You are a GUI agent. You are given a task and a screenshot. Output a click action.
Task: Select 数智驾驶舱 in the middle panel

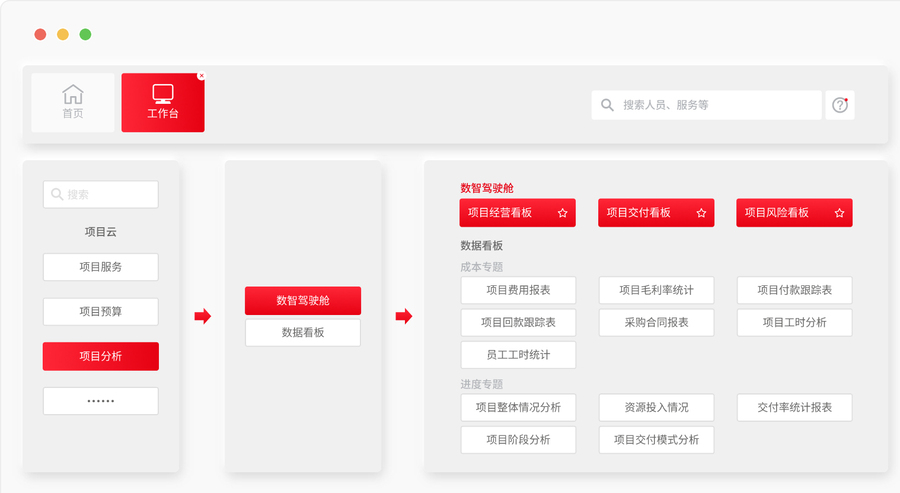tap(302, 300)
